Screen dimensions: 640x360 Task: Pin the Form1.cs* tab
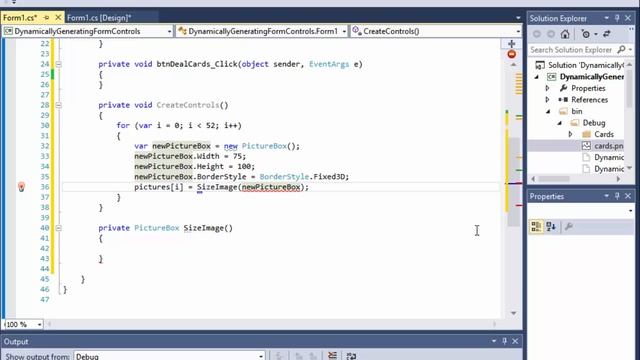[x=46, y=18]
